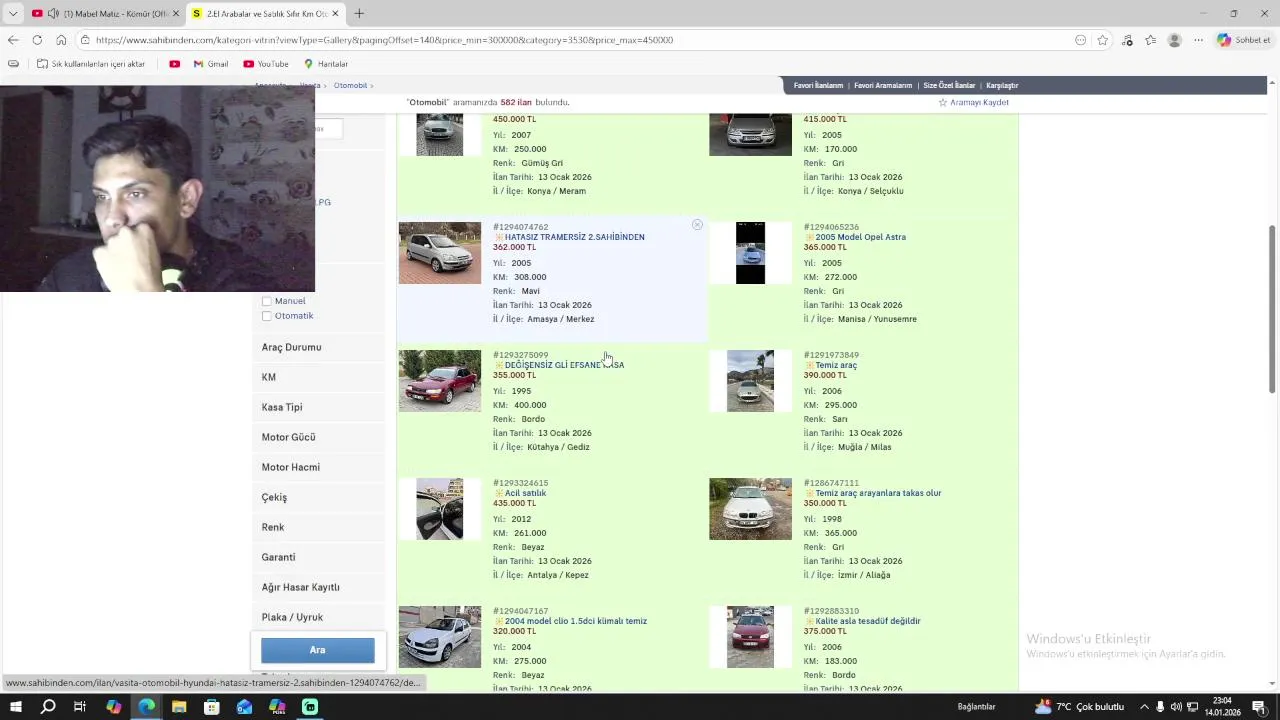This screenshot has height=720, width=1280.
Task: Tick the Otomatik gearbox checkbox
Action: [266, 316]
